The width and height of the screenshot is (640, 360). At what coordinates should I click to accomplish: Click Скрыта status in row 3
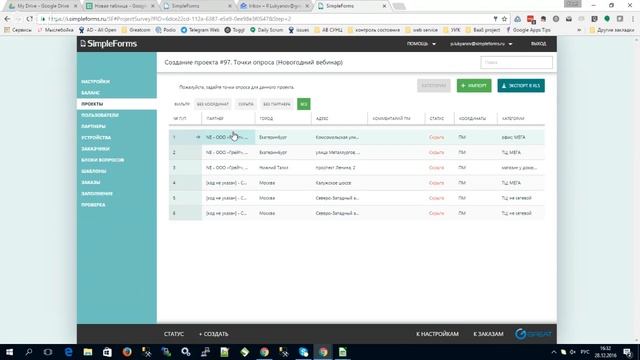click(x=436, y=168)
